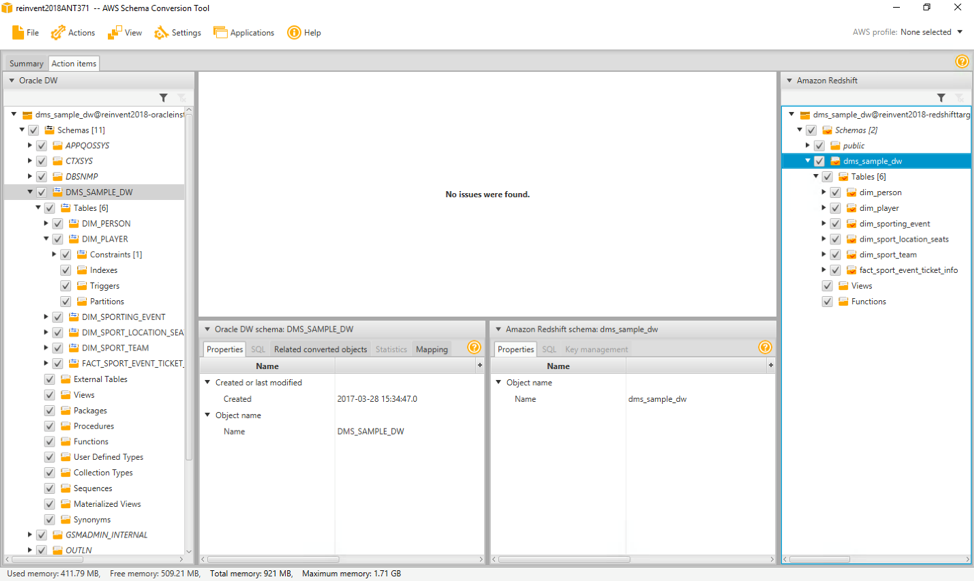This screenshot has width=974, height=581.
Task: Click the filter icon in Amazon Redshift panel
Action: 941,98
